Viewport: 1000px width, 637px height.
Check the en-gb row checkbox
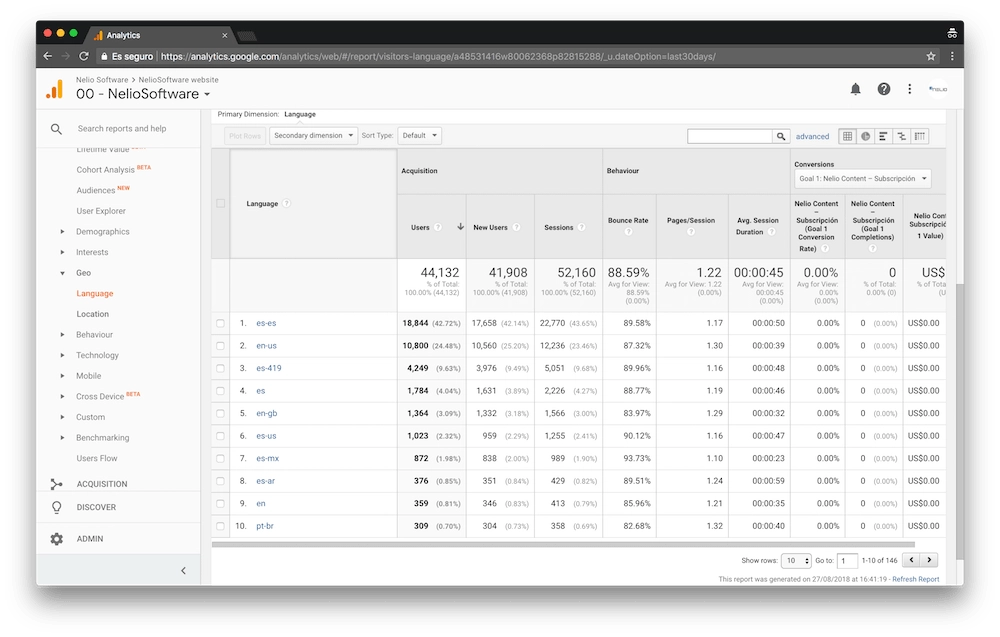221,413
